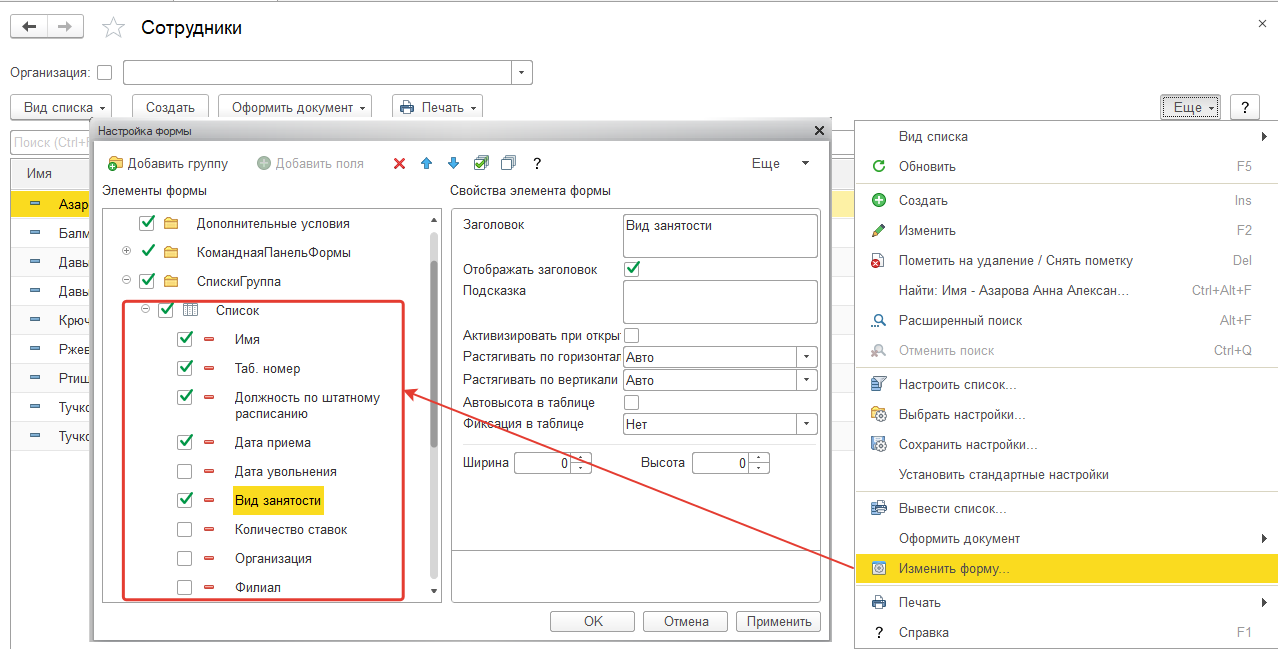Select Изменить форму menu item

coord(1066,568)
